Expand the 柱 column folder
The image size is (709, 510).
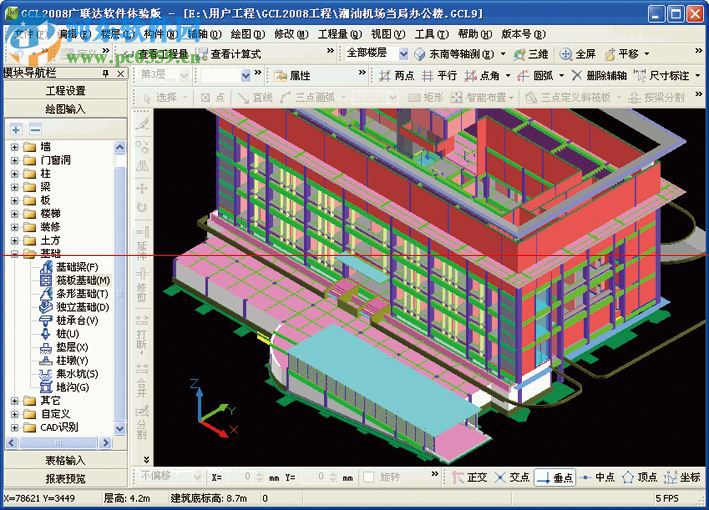14,174
